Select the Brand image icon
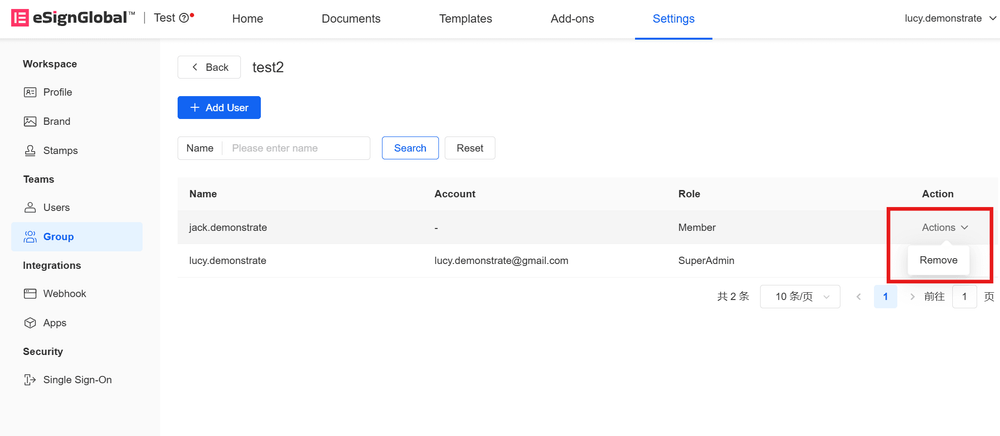Screen dimensions: 1000x436 pos(30,121)
